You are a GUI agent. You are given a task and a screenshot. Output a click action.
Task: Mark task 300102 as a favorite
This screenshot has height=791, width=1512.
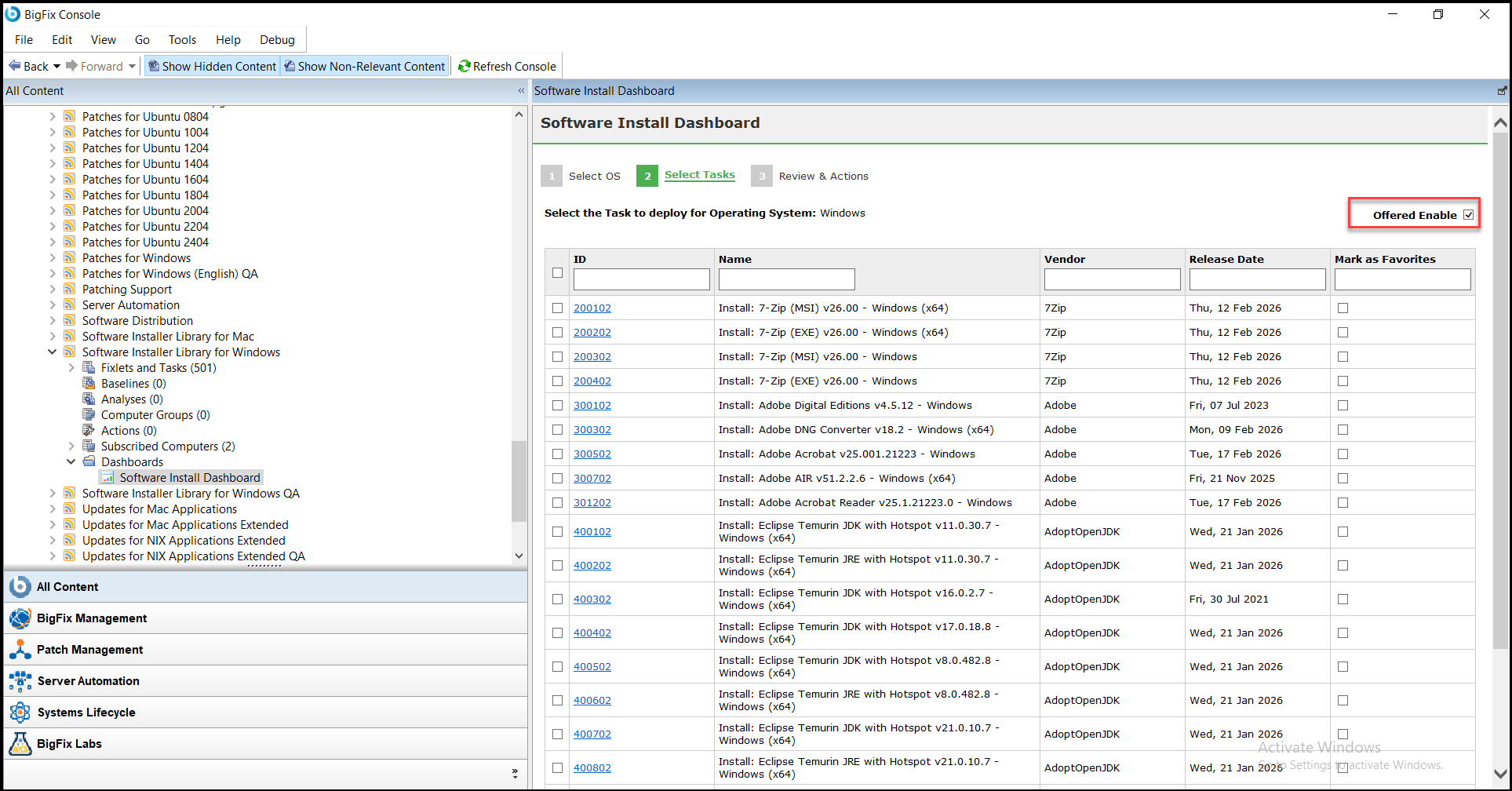tap(1343, 406)
